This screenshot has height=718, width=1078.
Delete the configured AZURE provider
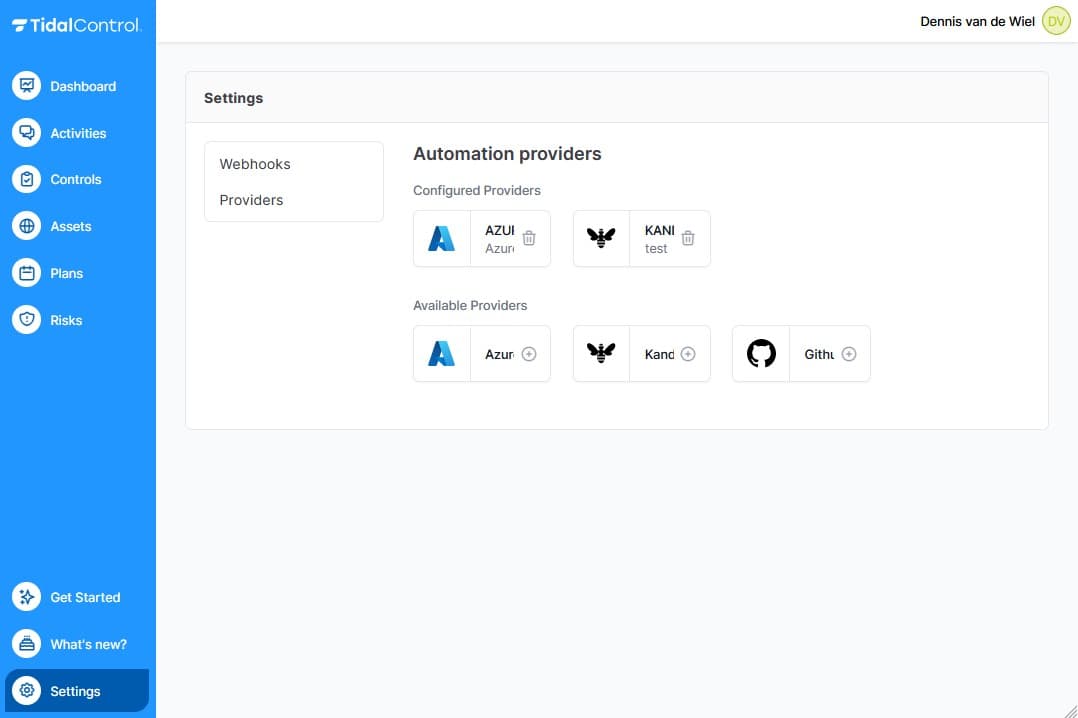point(528,238)
